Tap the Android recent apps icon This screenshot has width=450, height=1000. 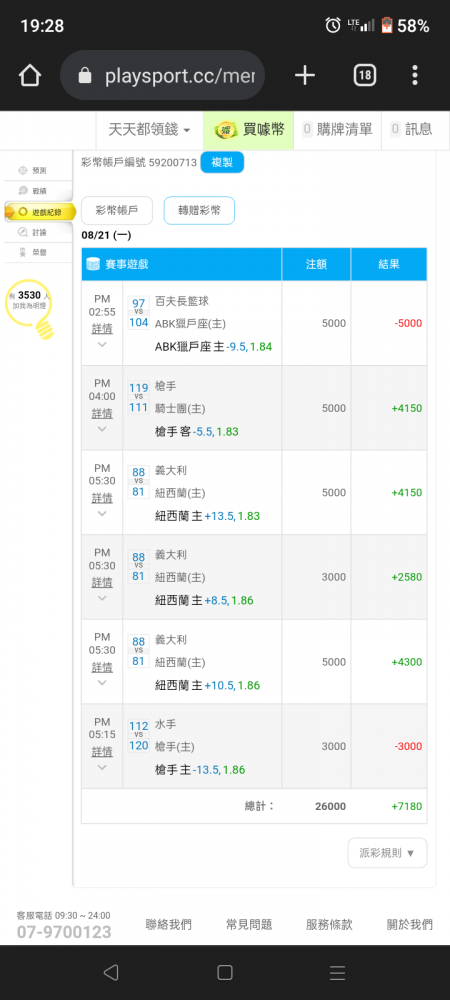pos(338,972)
